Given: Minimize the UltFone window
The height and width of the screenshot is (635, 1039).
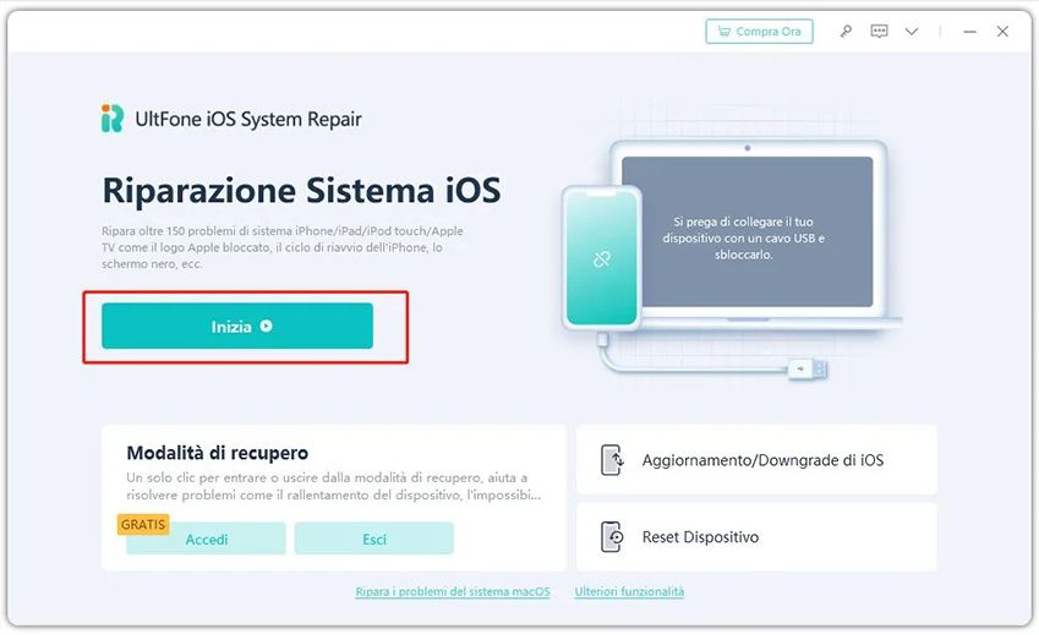Looking at the screenshot, I should point(969,31).
